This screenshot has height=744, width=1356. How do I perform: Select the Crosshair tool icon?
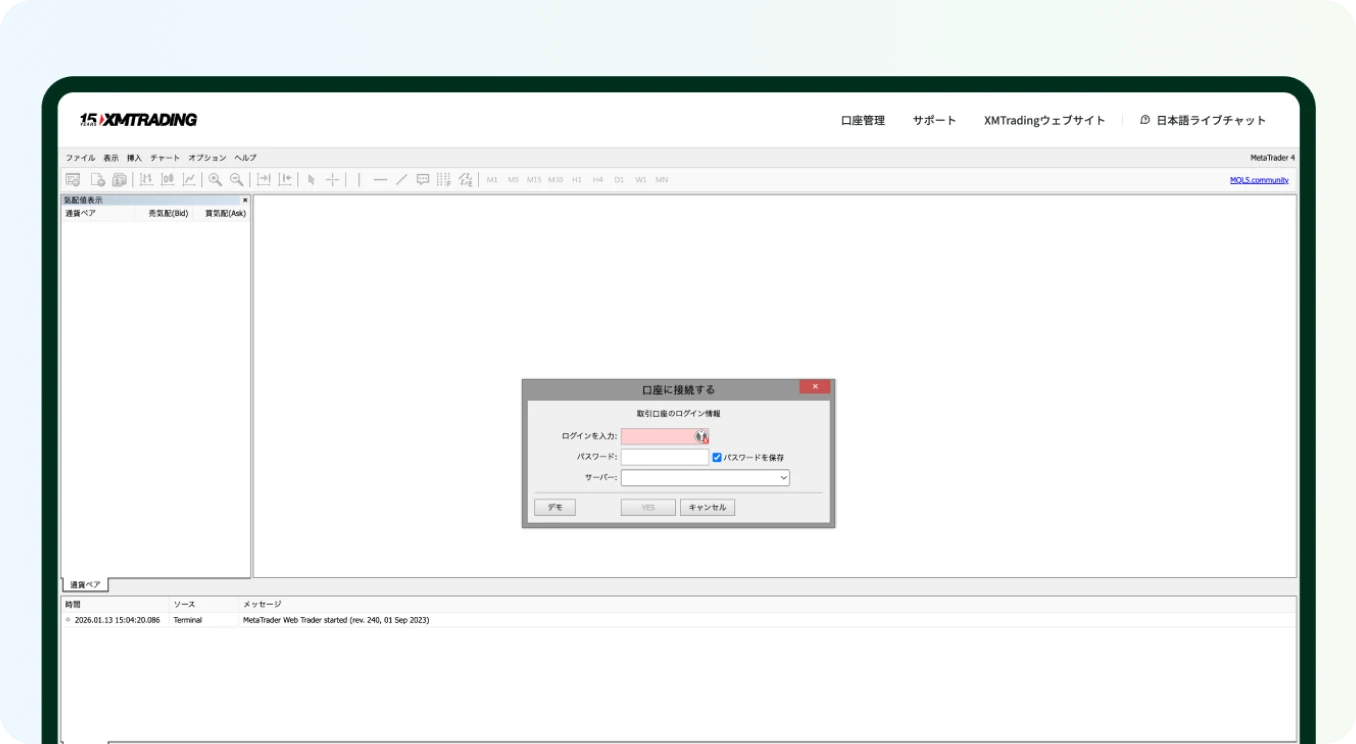332,180
